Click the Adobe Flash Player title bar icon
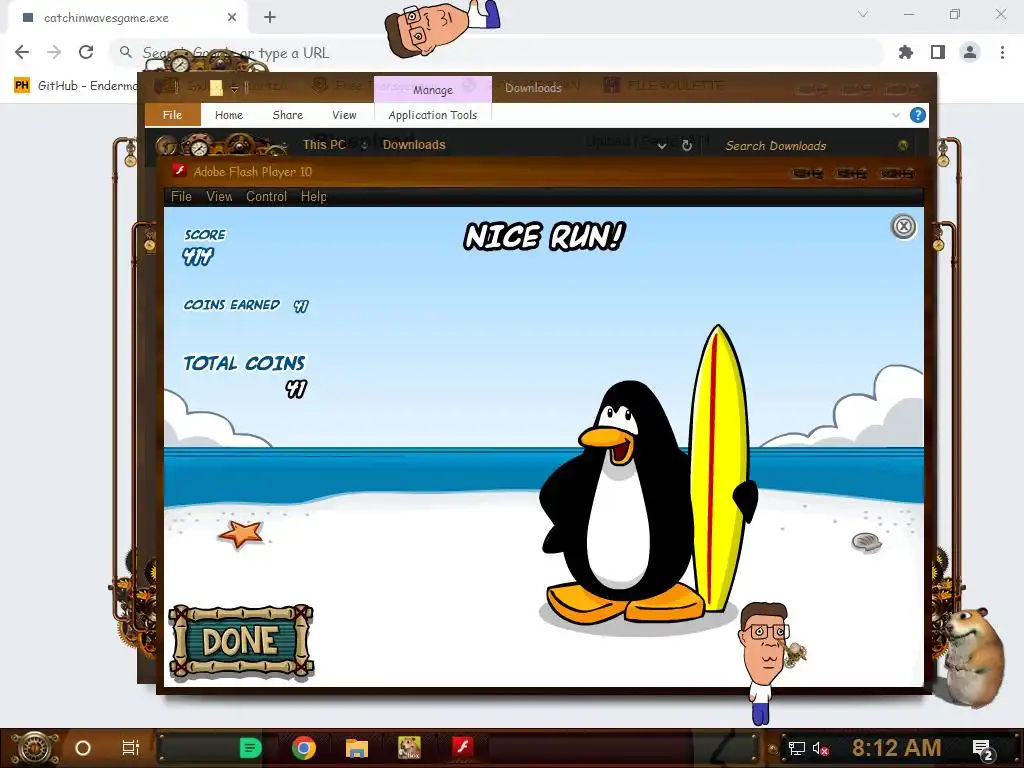This screenshot has width=1024, height=768. click(179, 171)
